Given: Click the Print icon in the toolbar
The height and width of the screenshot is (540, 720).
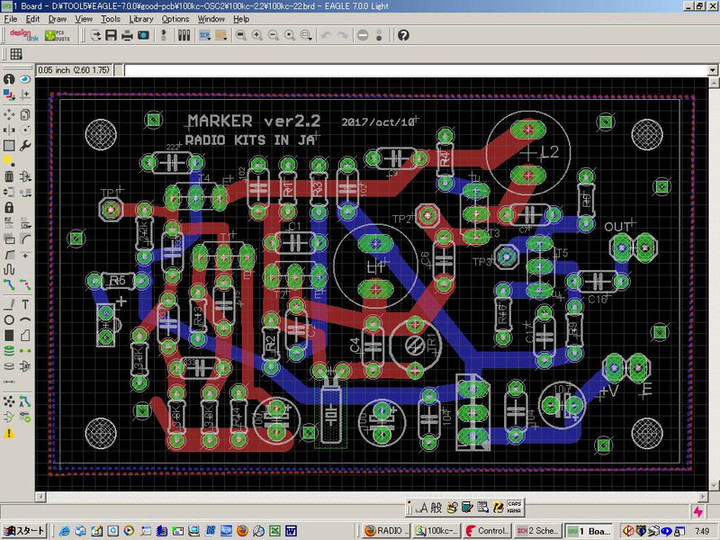Looking at the screenshot, I should (x=127, y=35).
